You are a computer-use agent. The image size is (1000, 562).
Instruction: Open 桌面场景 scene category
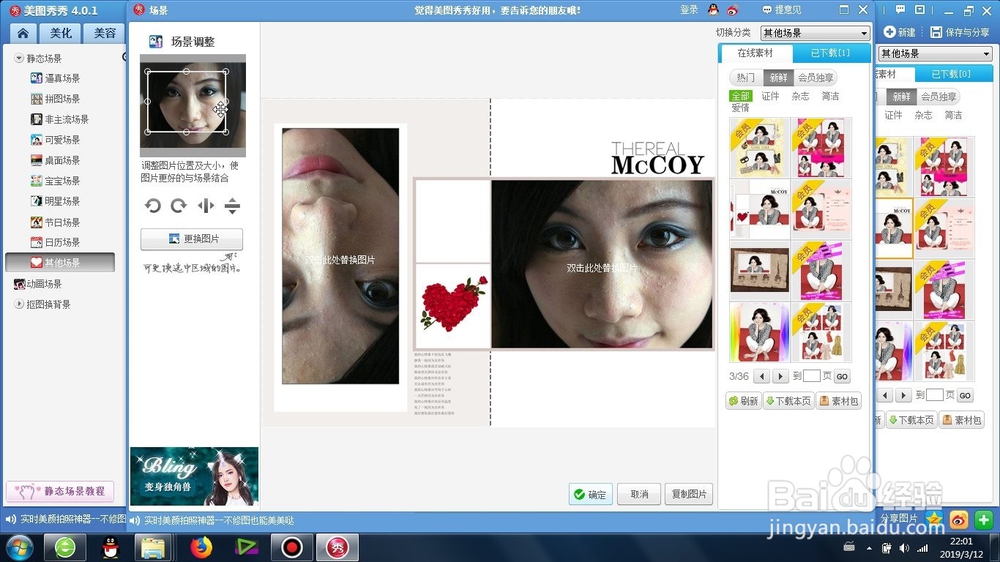pos(55,160)
